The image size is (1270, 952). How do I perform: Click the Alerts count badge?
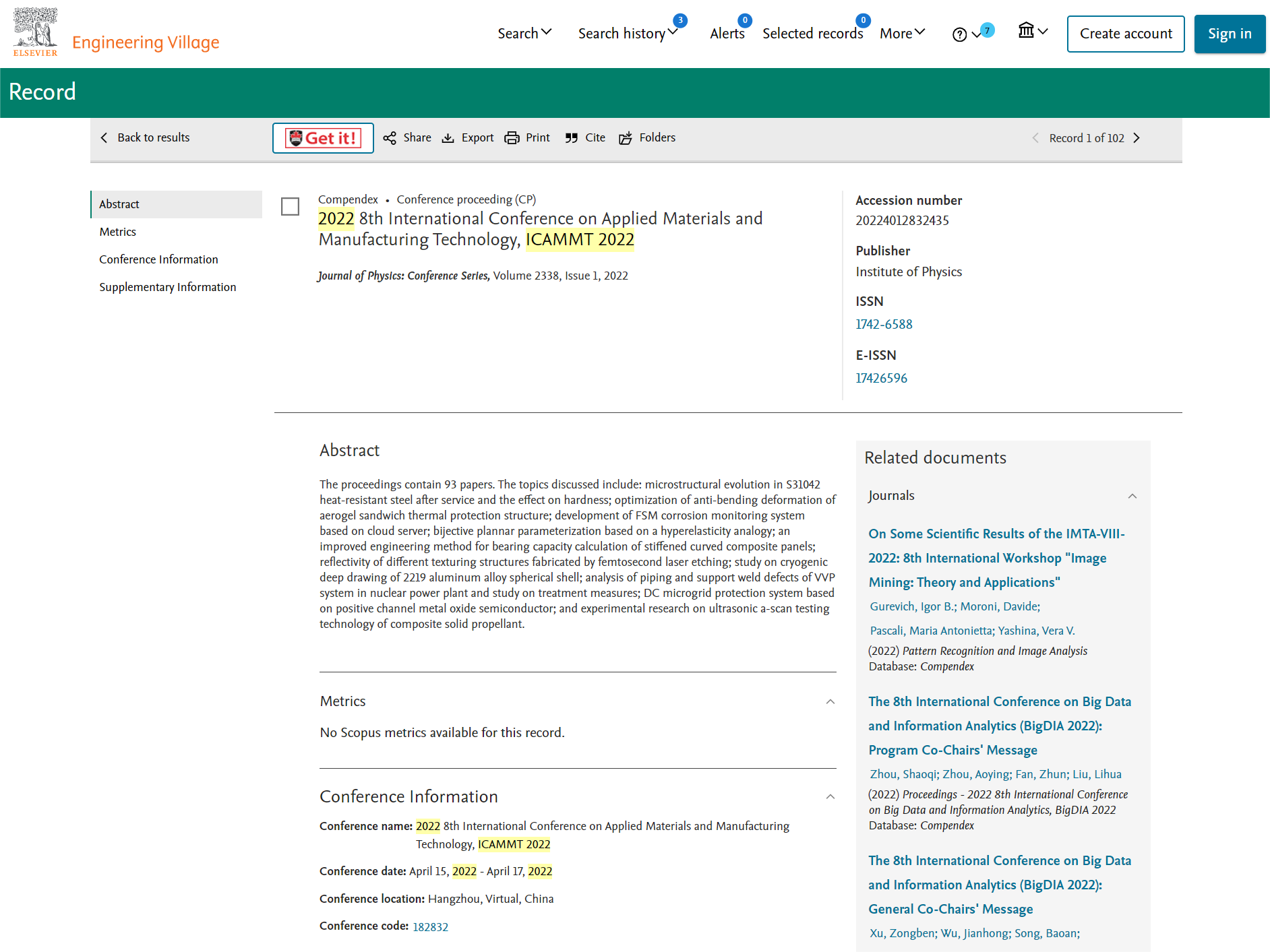coord(745,20)
